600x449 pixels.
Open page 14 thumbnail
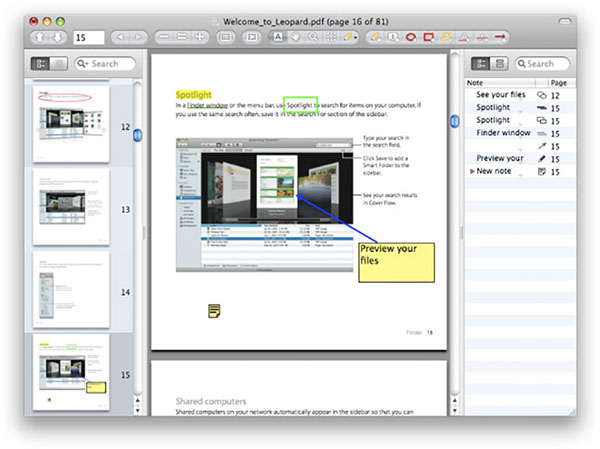[x=71, y=289]
